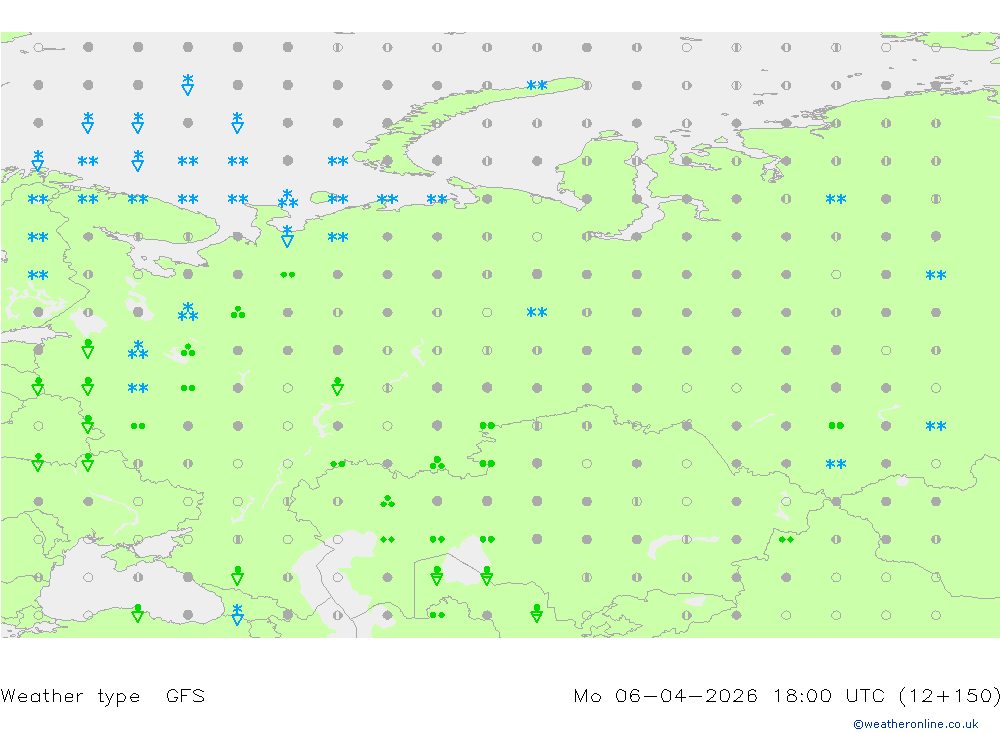Open the ©weatheronline.co.uk copyright link

tap(916, 724)
